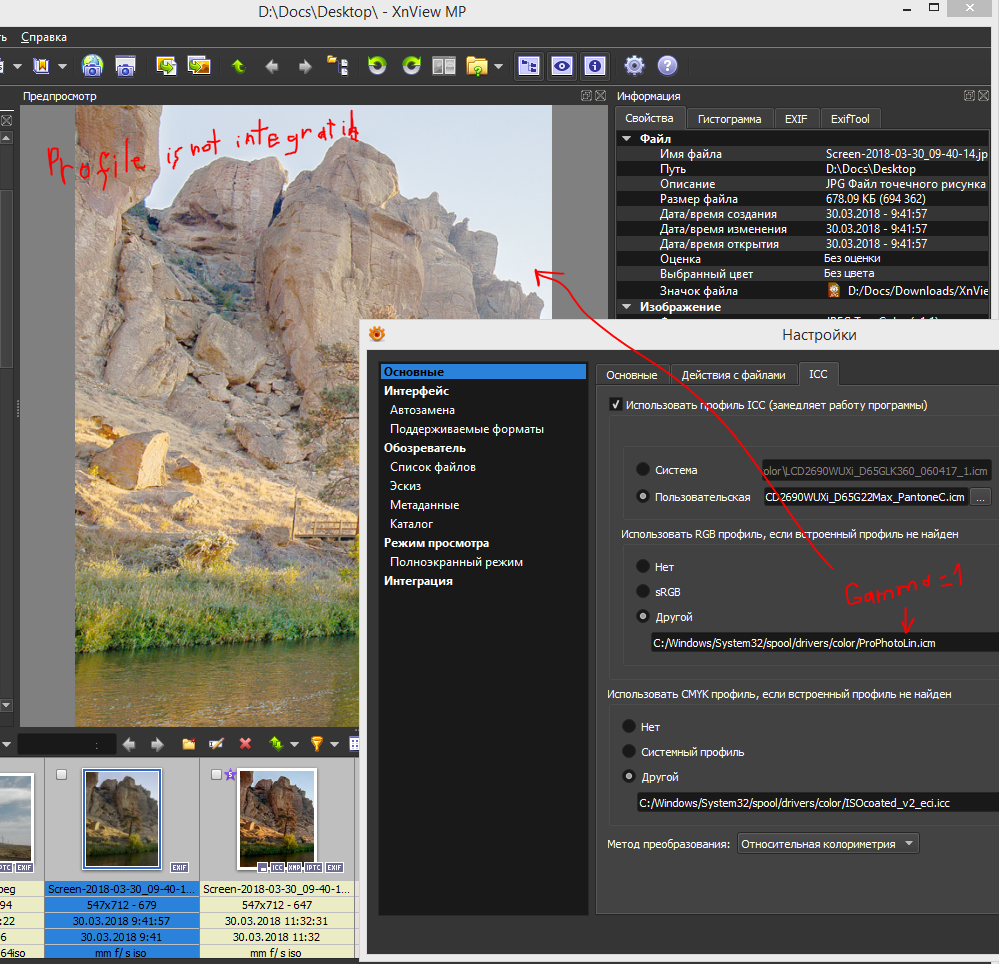The image size is (999, 964).
Task: Collapse the Файл section in properties
Action: [627, 139]
